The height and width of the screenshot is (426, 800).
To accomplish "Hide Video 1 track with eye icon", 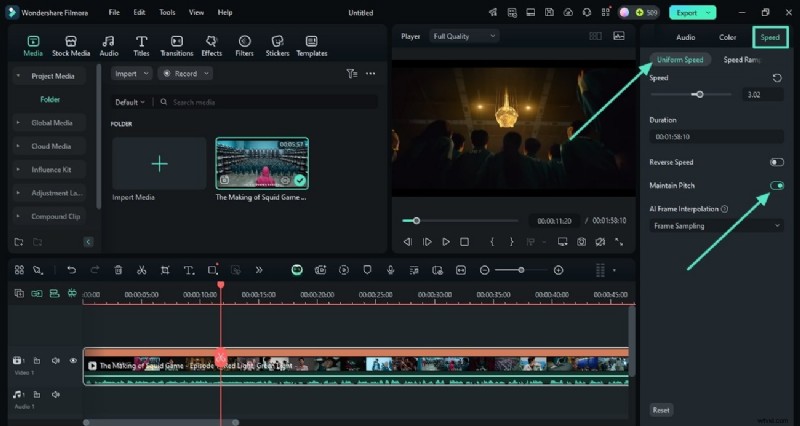I will pyautogui.click(x=73, y=361).
